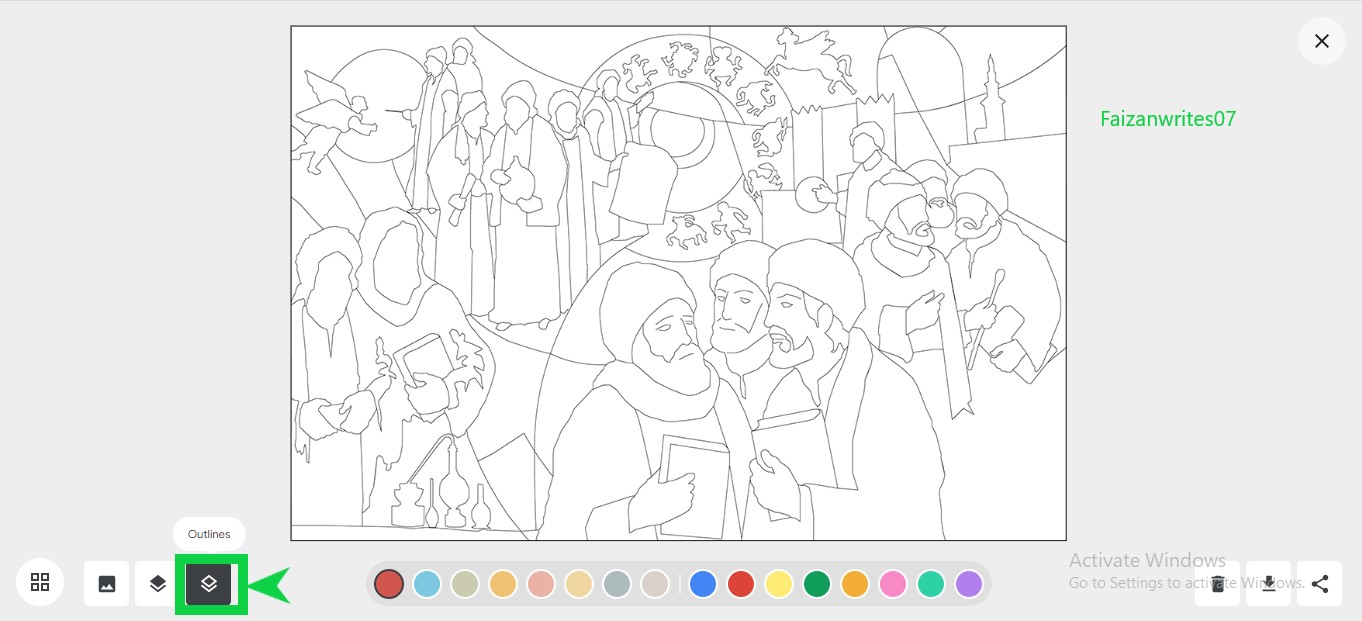Image resolution: width=1362 pixels, height=621 pixels.
Task: Pick the salmon pink swatch
Action: 541,584
